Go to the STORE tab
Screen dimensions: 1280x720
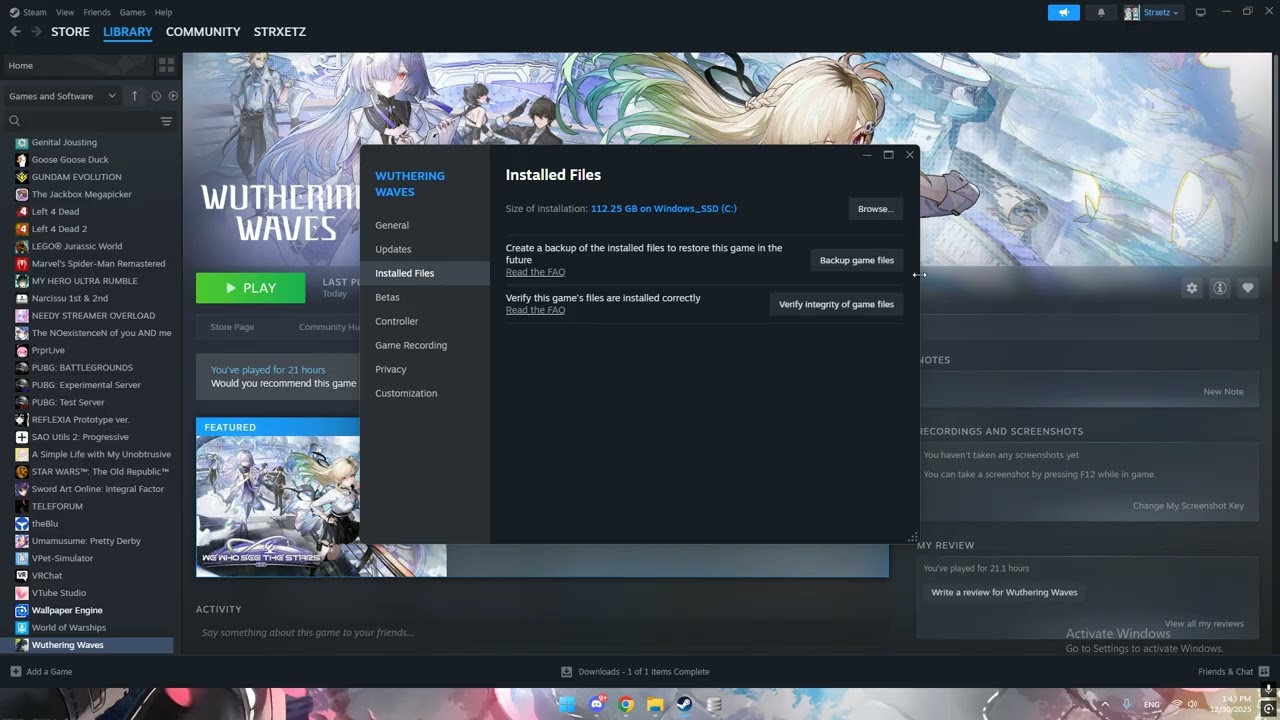[x=70, y=32]
